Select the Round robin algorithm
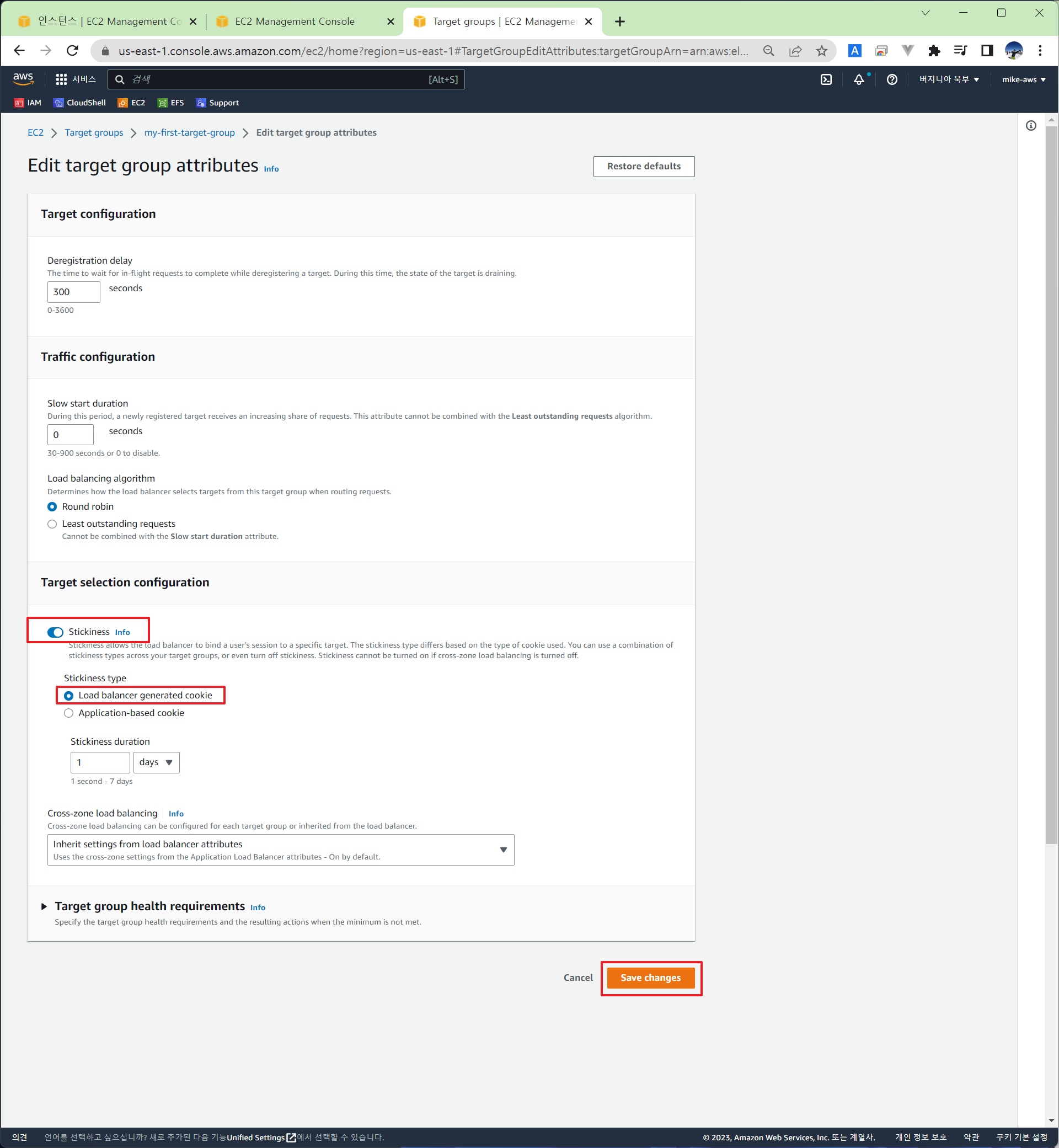1059x1148 pixels. click(52, 506)
